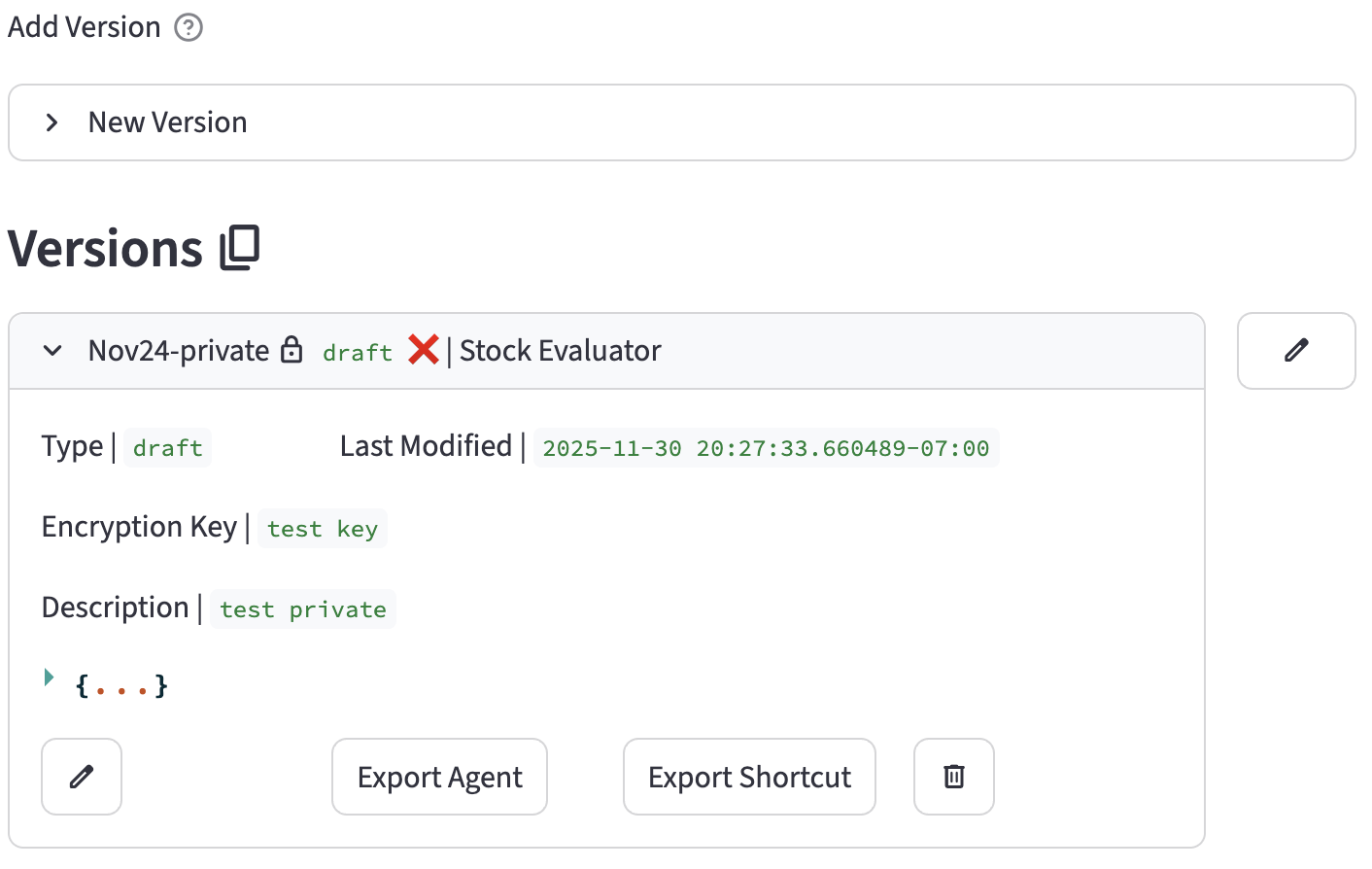Click the red X status icon
This screenshot has height=869, width=1372.
(424, 349)
